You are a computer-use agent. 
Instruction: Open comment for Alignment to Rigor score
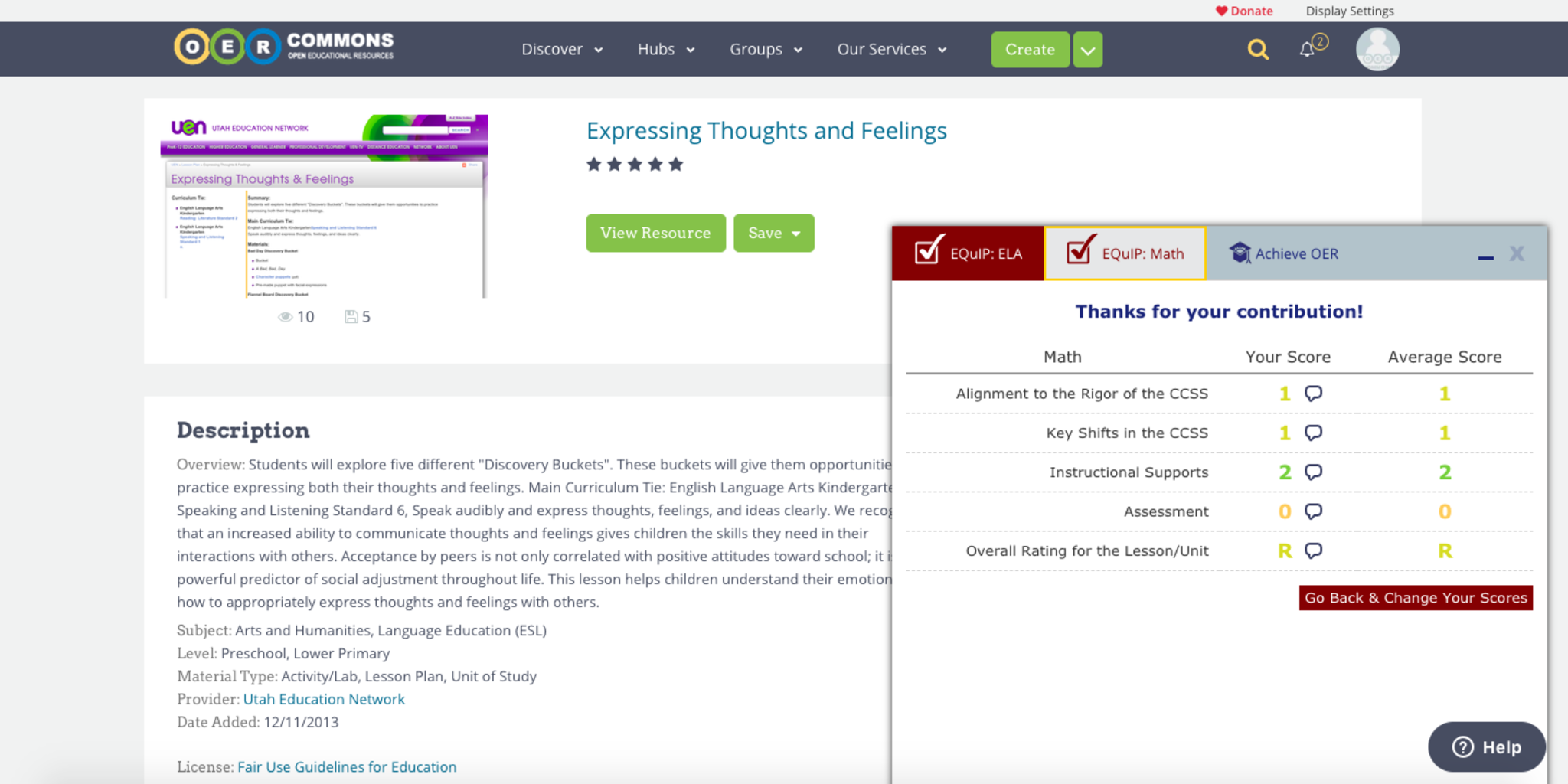(x=1314, y=394)
